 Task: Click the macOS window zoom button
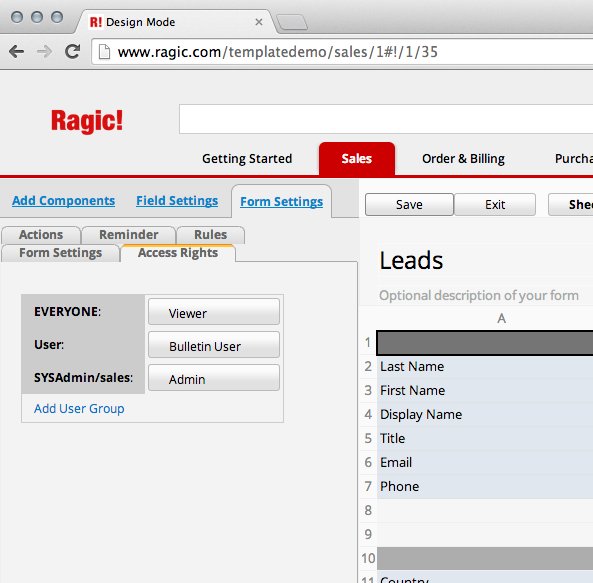(x=57, y=17)
